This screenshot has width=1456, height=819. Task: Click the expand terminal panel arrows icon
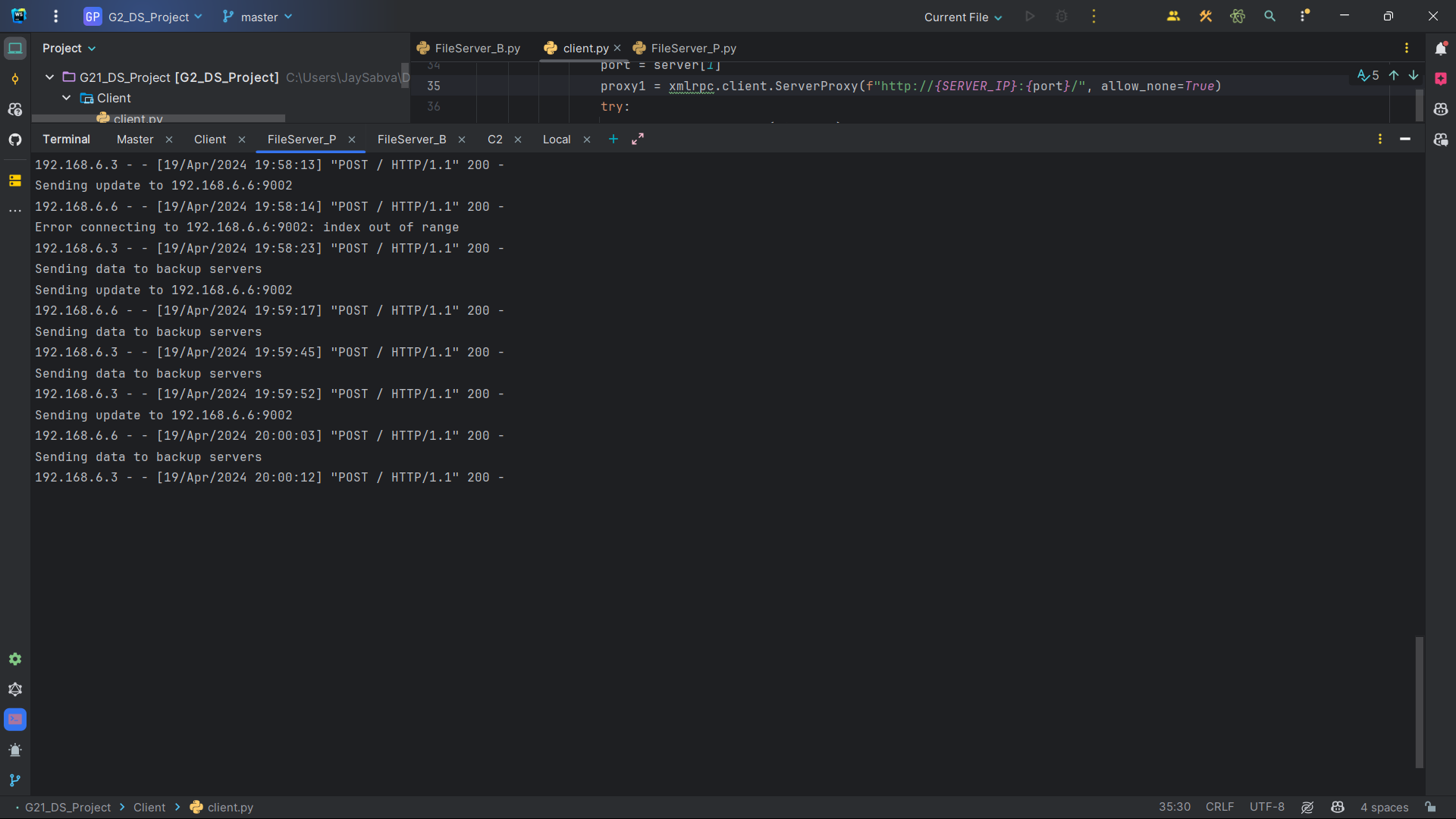click(638, 139)
